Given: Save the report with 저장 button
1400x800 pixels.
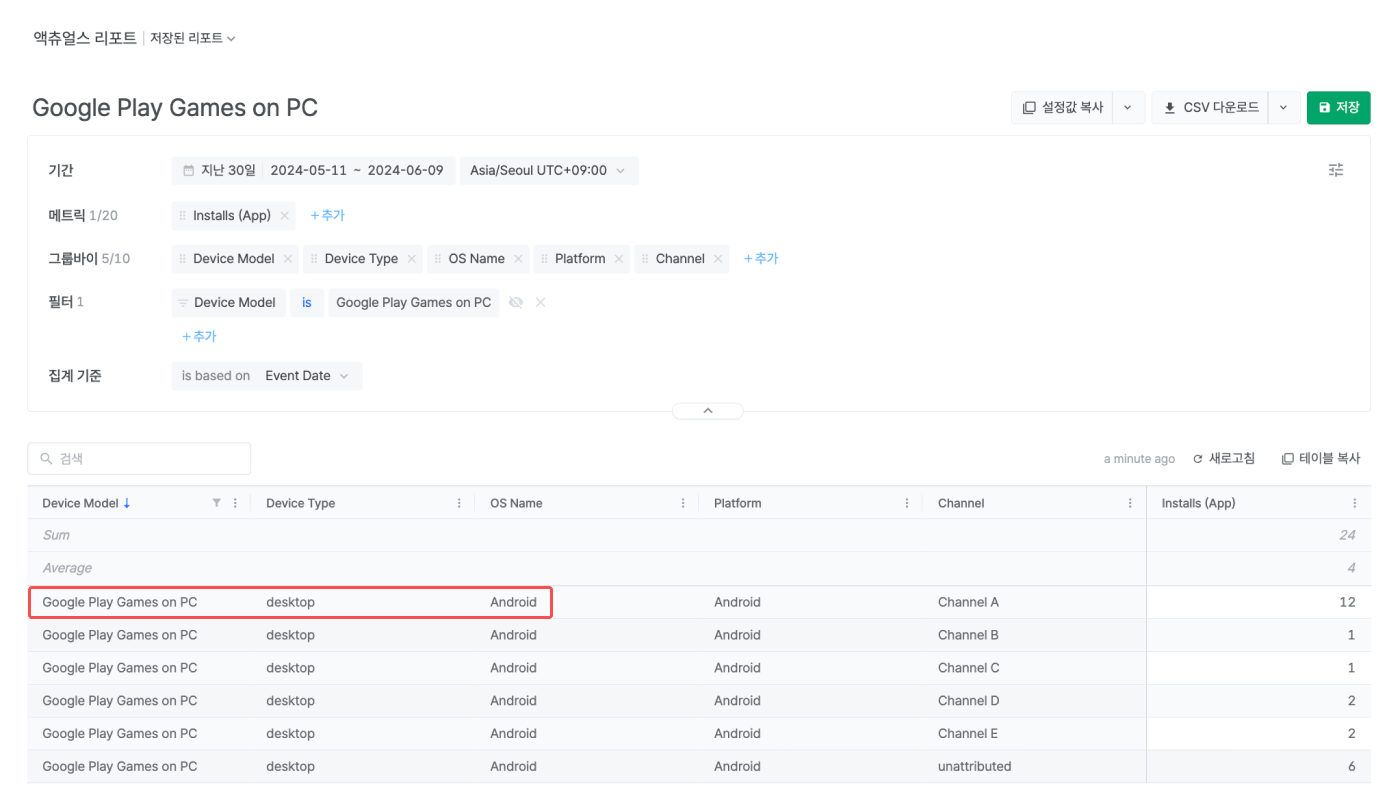Looking at the screenshot, I should click(x=1338, y=108).
